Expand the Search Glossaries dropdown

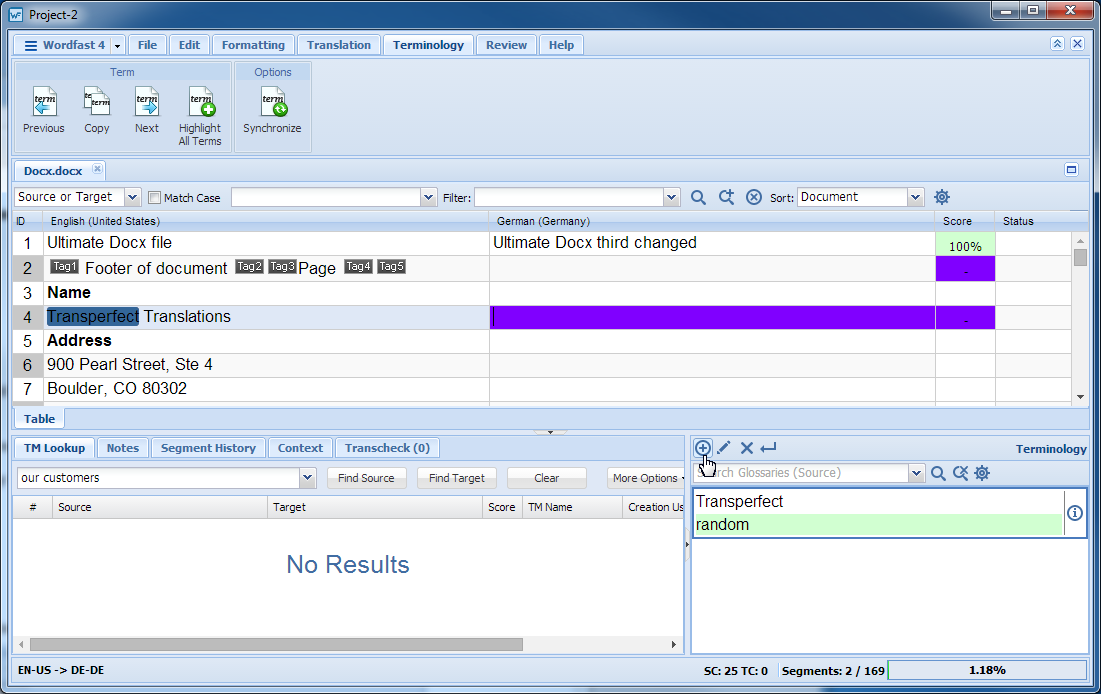916,473
